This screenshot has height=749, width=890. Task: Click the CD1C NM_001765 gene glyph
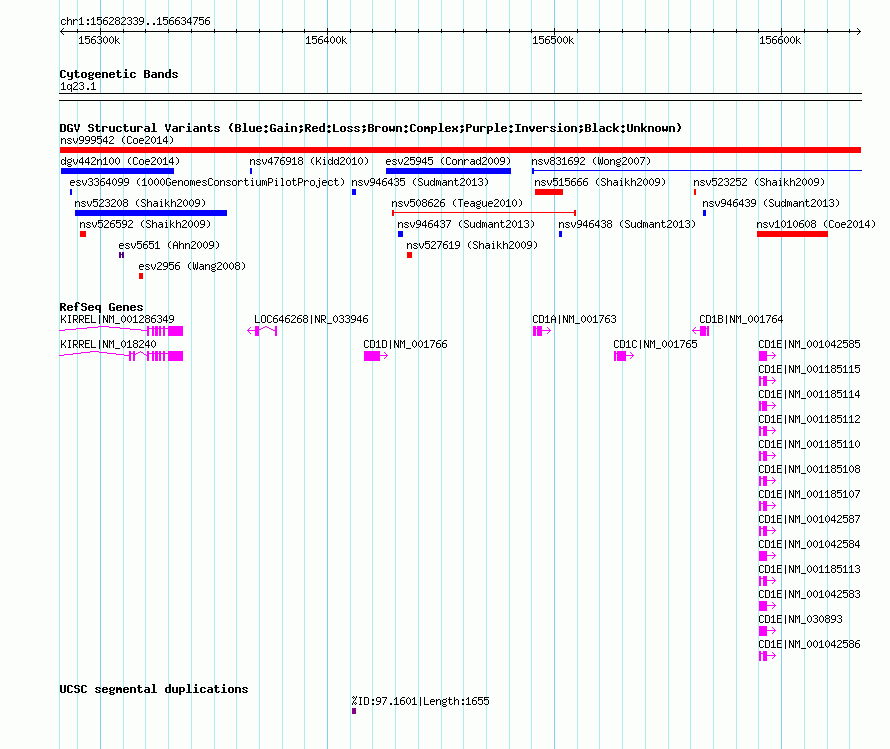pos(624,356)
